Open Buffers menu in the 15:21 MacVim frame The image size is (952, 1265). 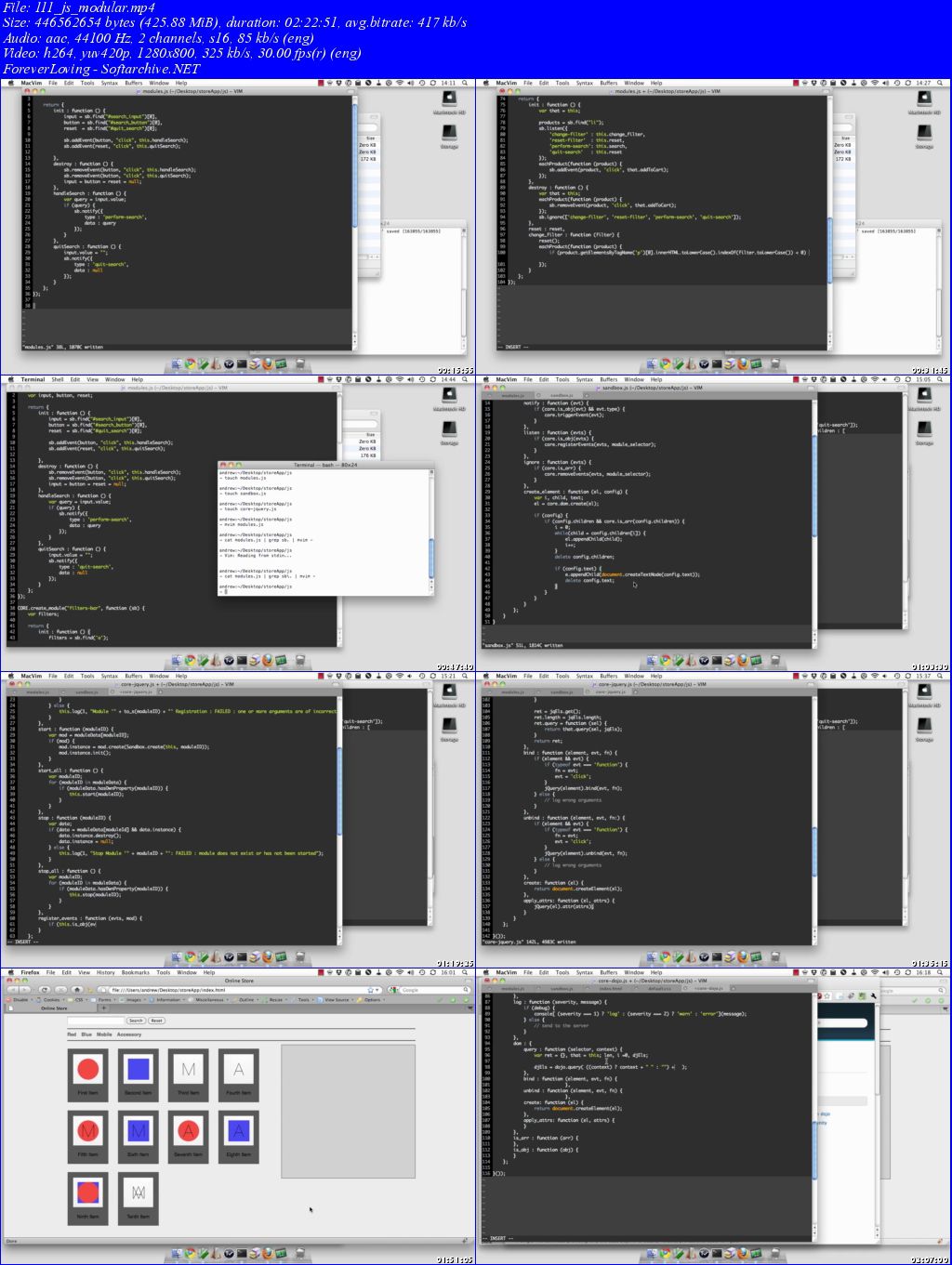click(x=134, y=677)
